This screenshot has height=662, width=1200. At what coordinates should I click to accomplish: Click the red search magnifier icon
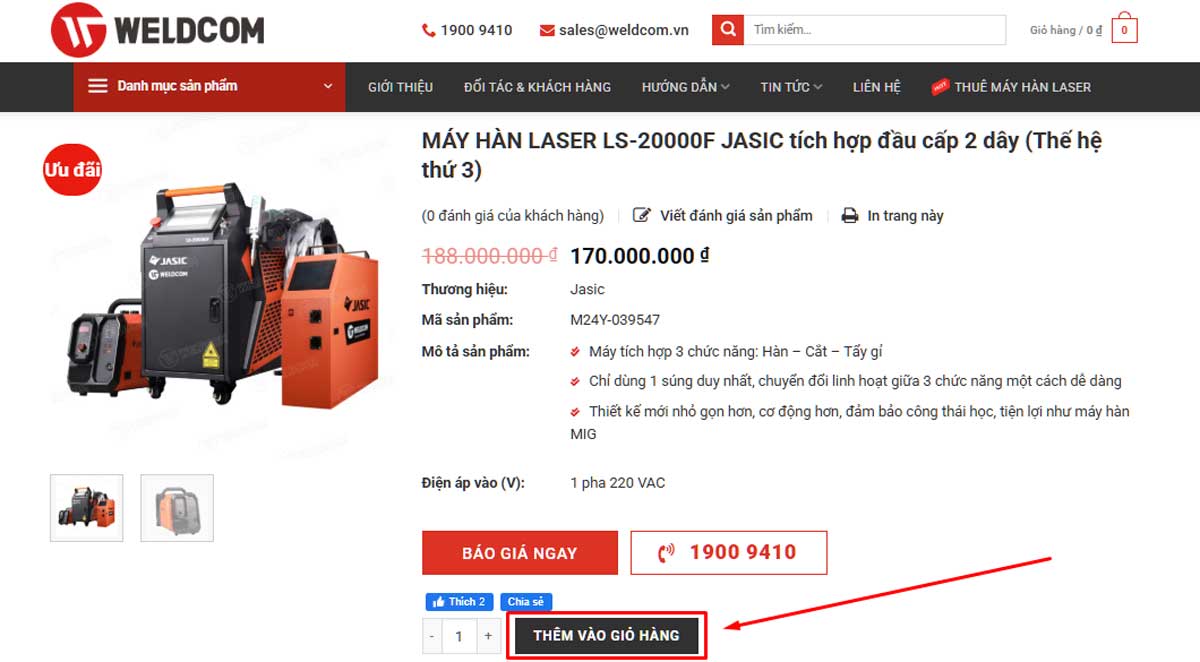pyautogui.click(x=728, y=30)
